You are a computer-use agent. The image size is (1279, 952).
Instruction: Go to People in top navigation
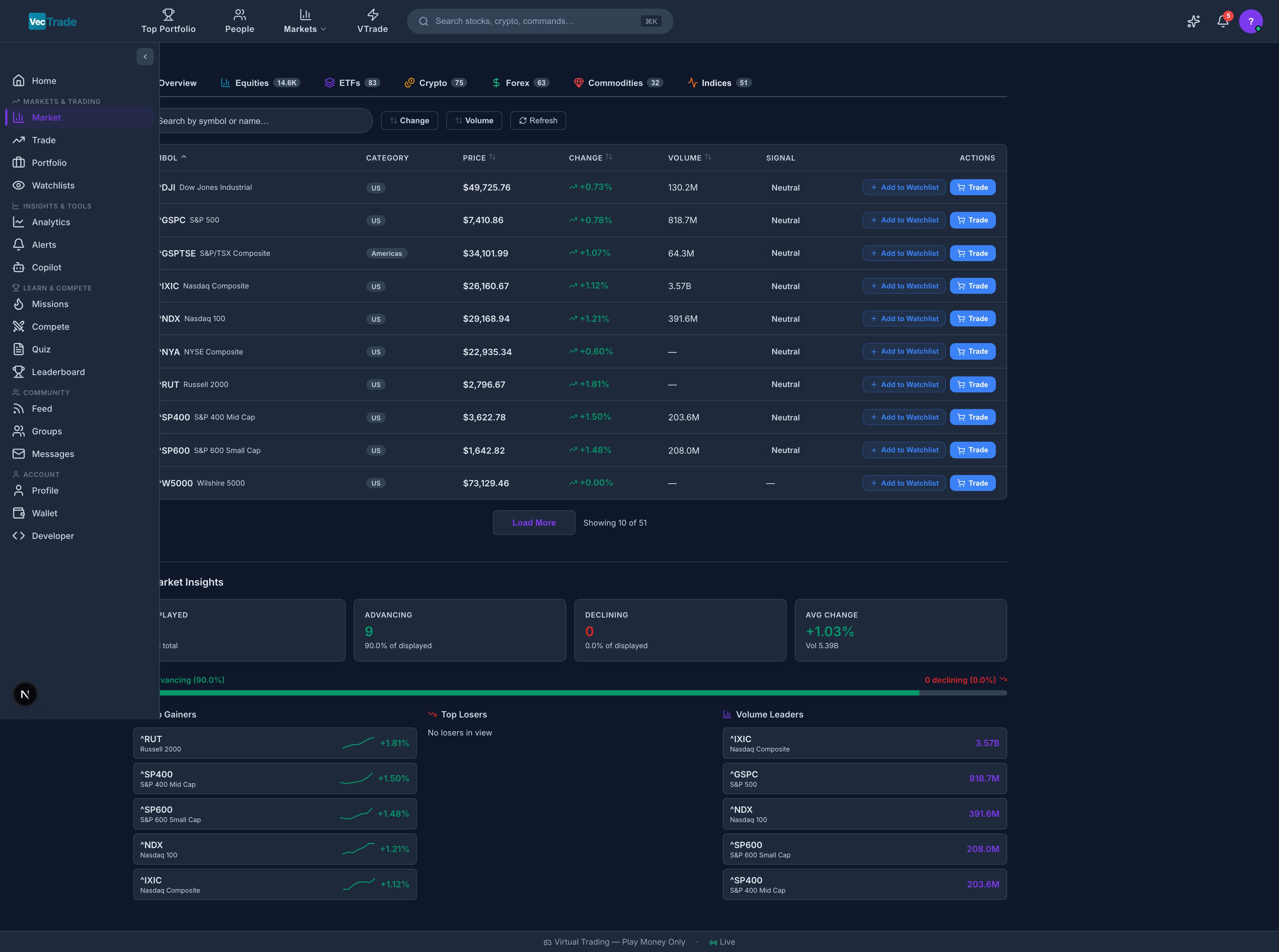240,21
